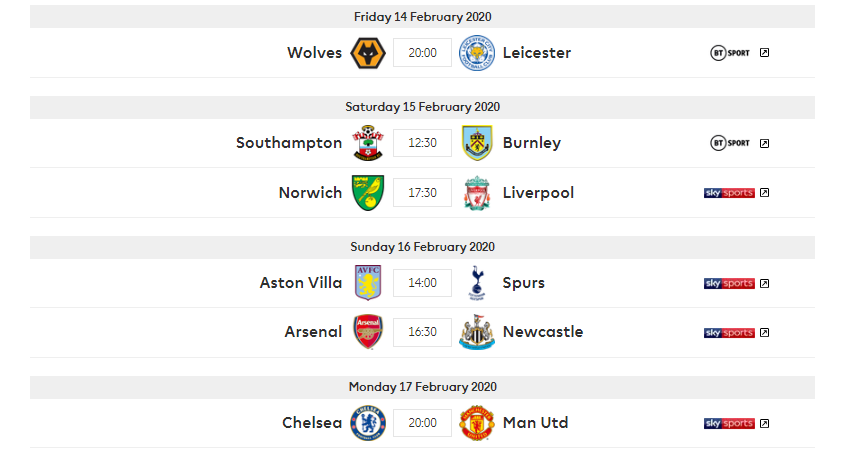This screenshot has height=461, width=846.
Task: Open the Sky Sports link for Norwich v Liverpool
Action: click(729, 193)
